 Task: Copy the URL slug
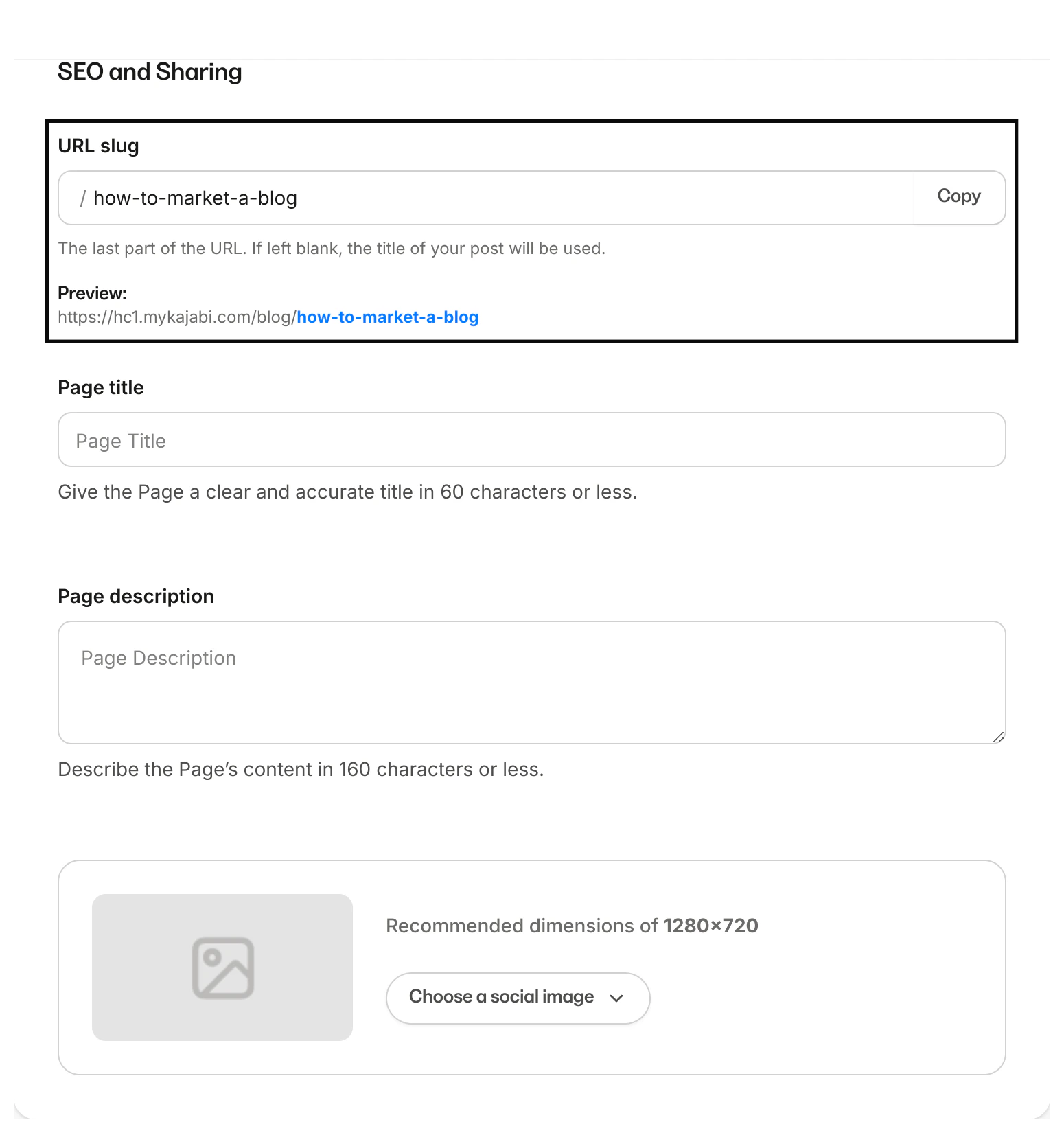tap(959, 197)
